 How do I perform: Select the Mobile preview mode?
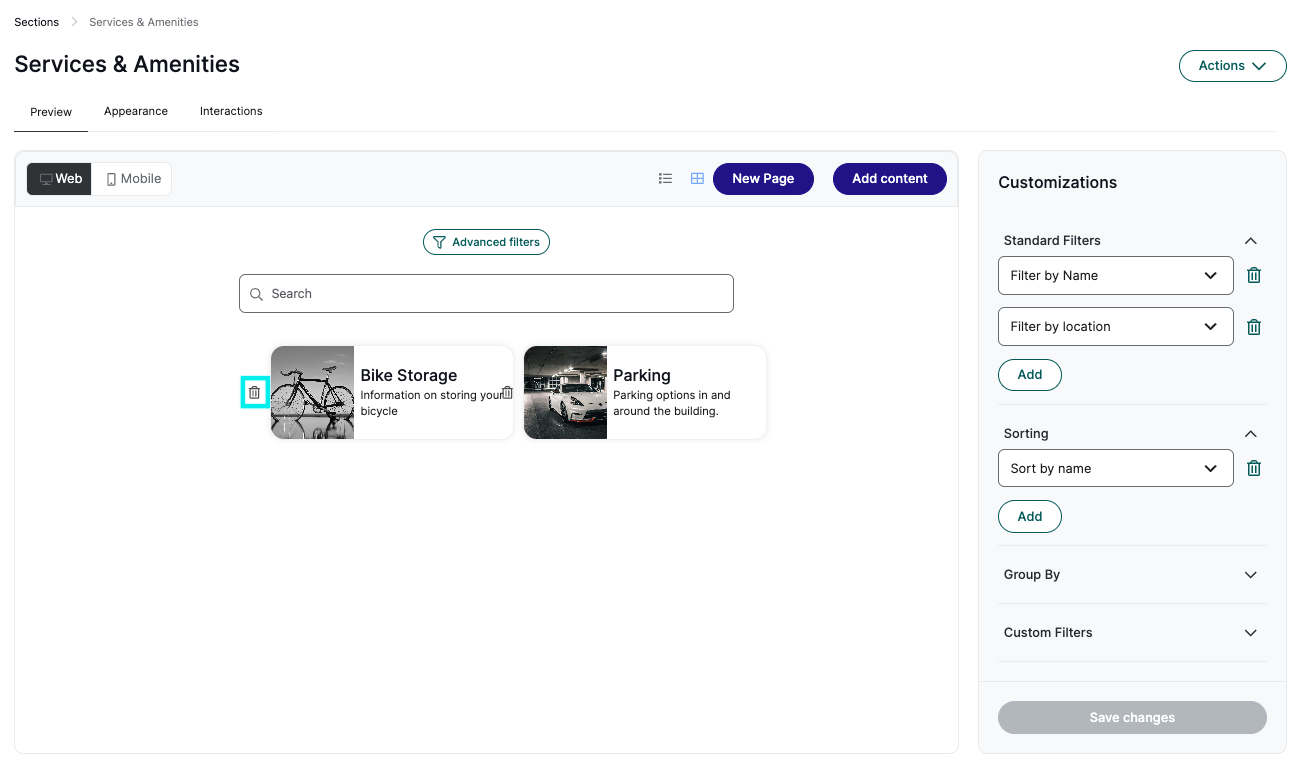click(x=133, y=179)
